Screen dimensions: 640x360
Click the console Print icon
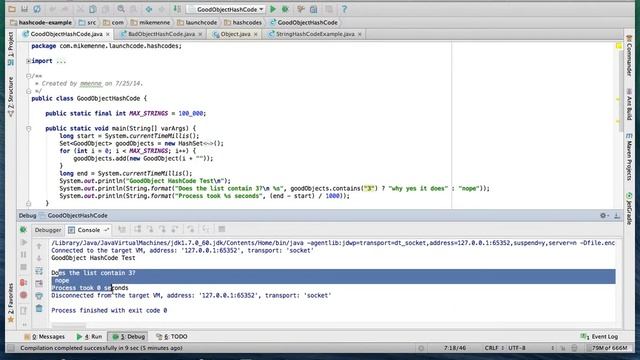click(x=39, y=296)
